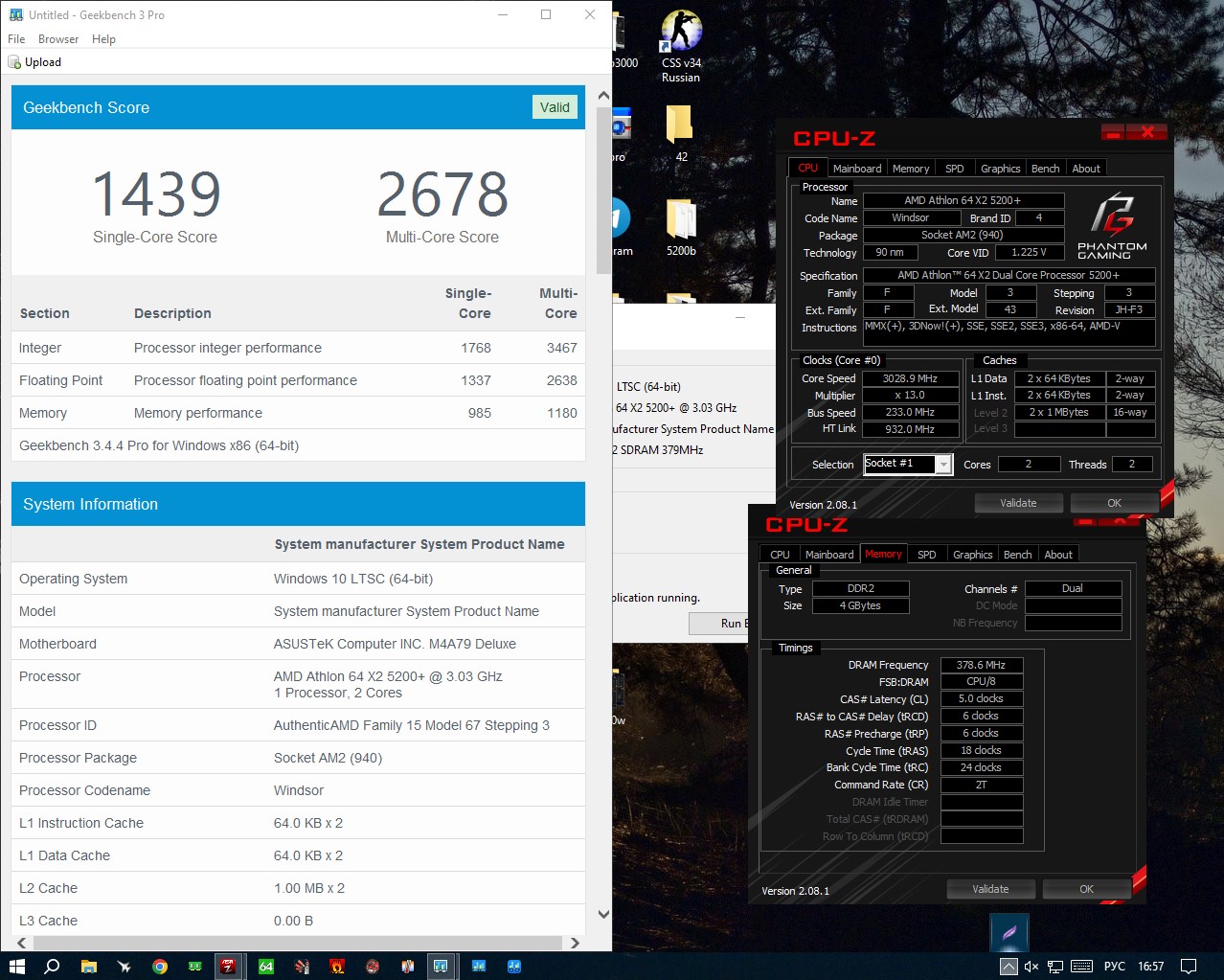This screenshot has width=1224, height=980.
Task: Open Bench tab in lower CPU-Z window
Action: tap(1017, 555)
